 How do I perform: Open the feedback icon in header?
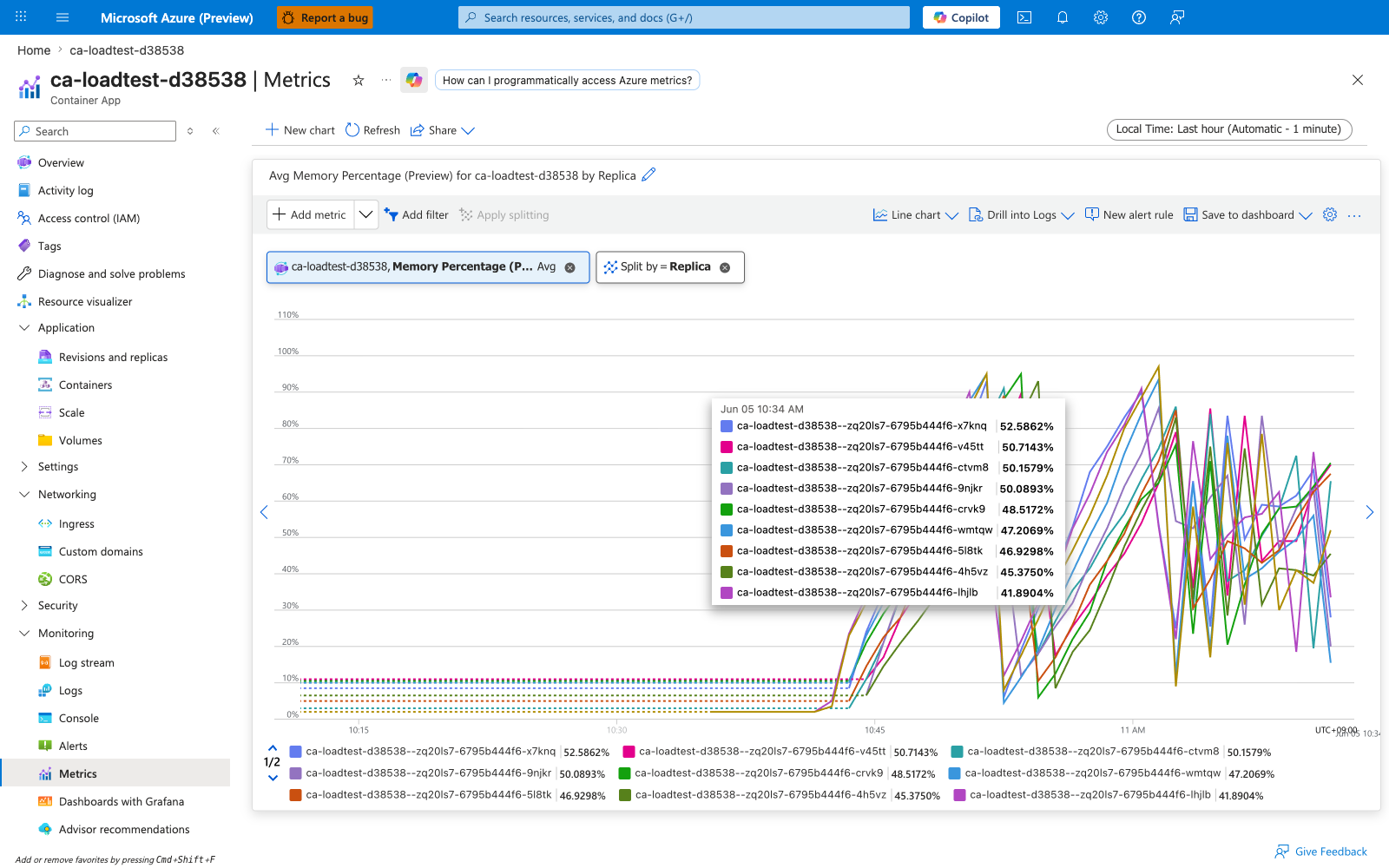[x=1177, y=17]
